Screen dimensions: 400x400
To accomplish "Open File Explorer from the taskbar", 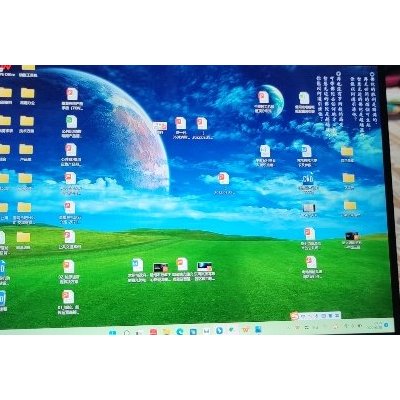I will point(166,332).
